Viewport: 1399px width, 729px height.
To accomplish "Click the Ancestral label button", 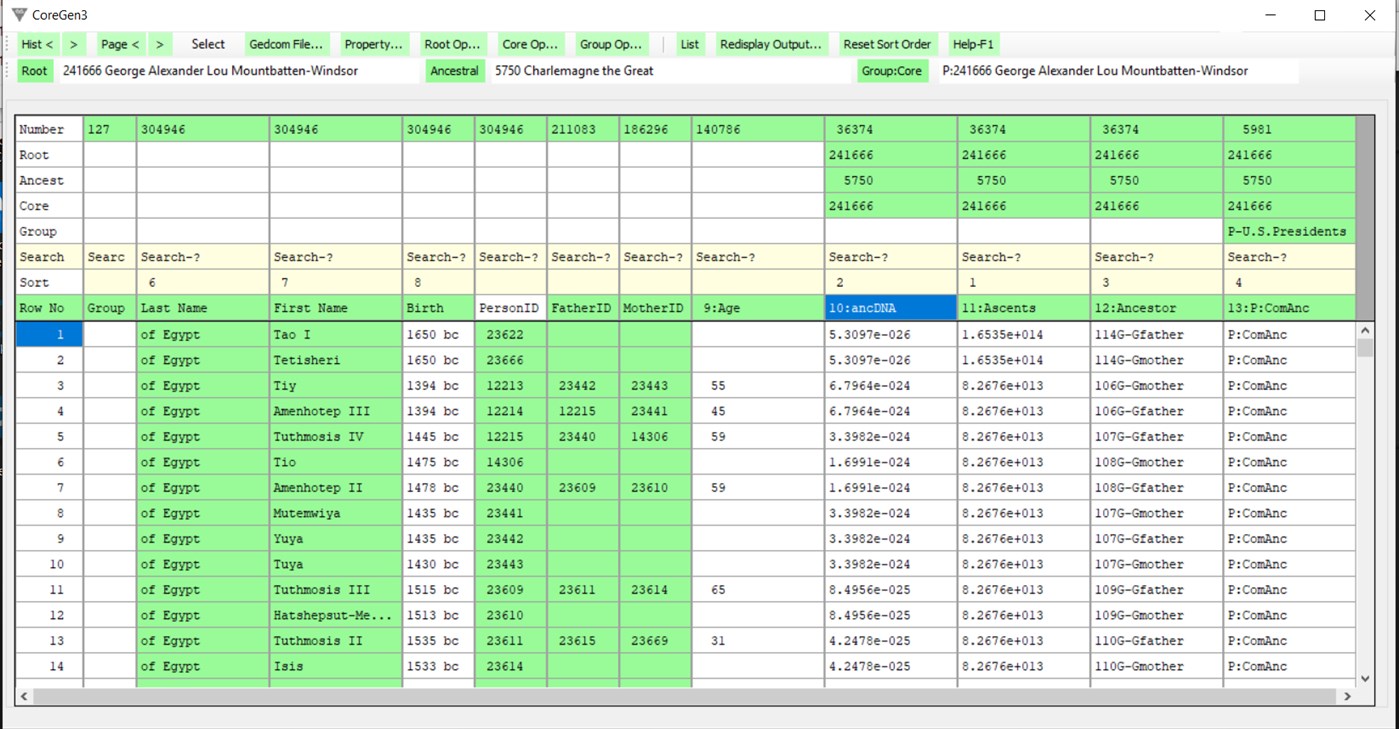I will pos(455,71).
